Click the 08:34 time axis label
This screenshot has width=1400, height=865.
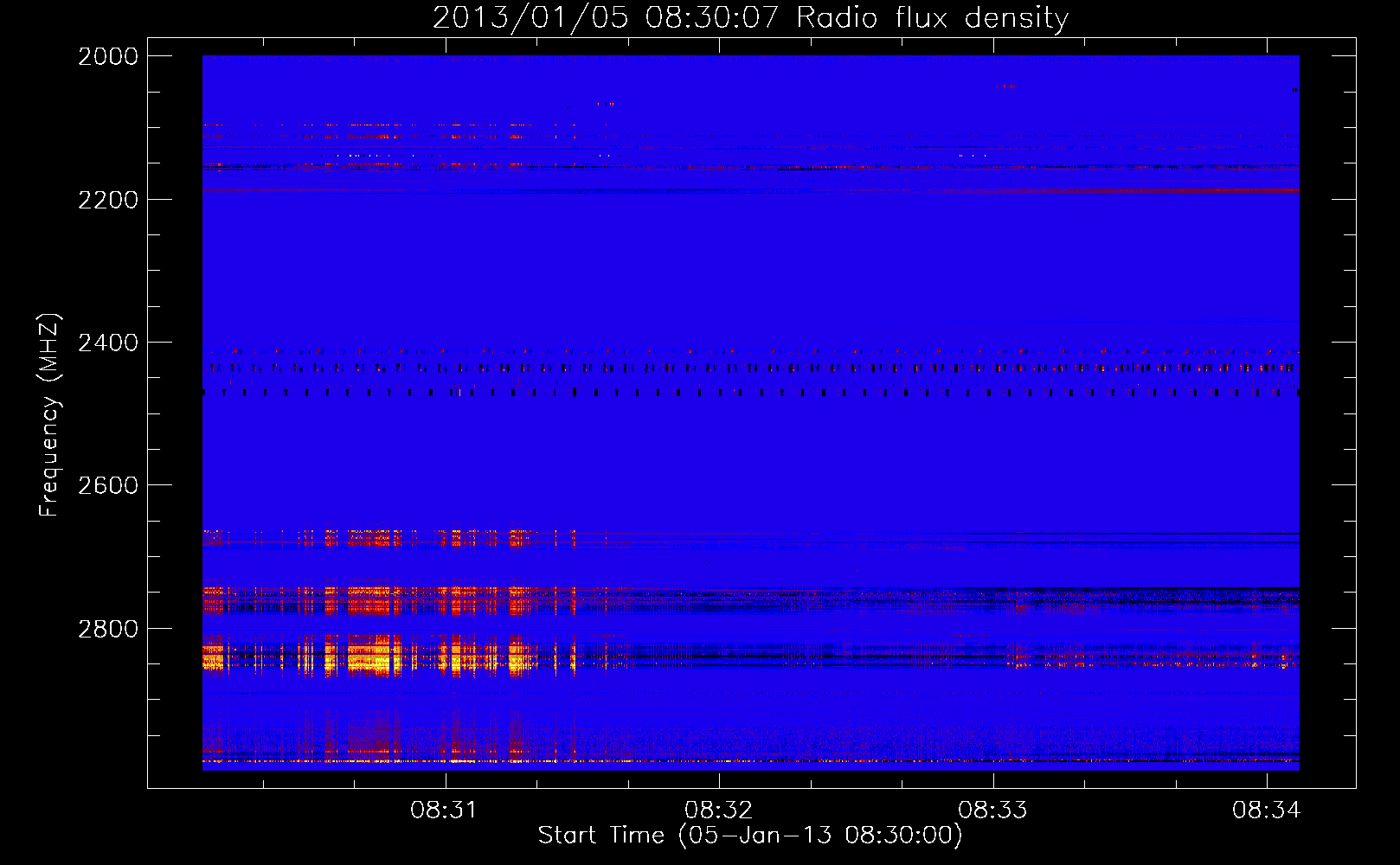(x=1267, y=811)
